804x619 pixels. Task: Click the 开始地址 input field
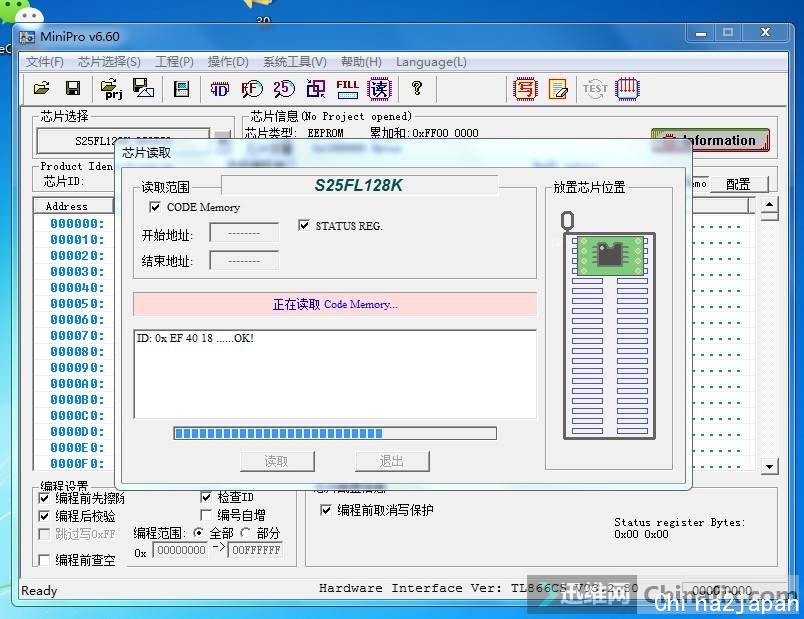tap(244, 234)
